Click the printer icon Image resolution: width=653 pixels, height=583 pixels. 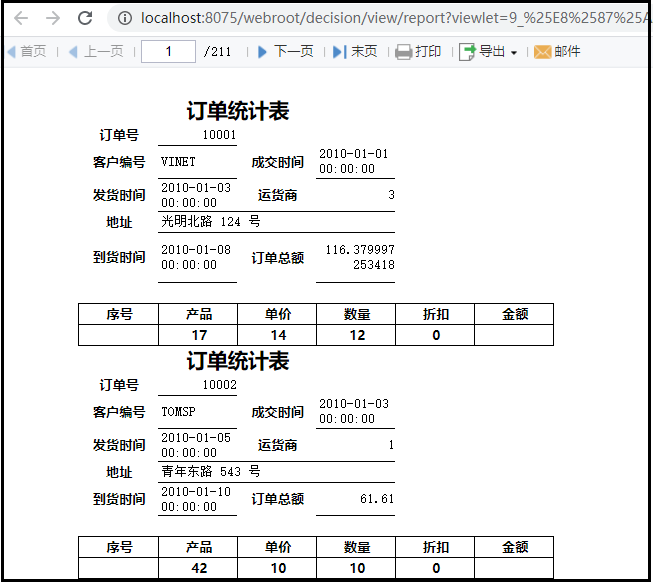(x=403, y=52)
